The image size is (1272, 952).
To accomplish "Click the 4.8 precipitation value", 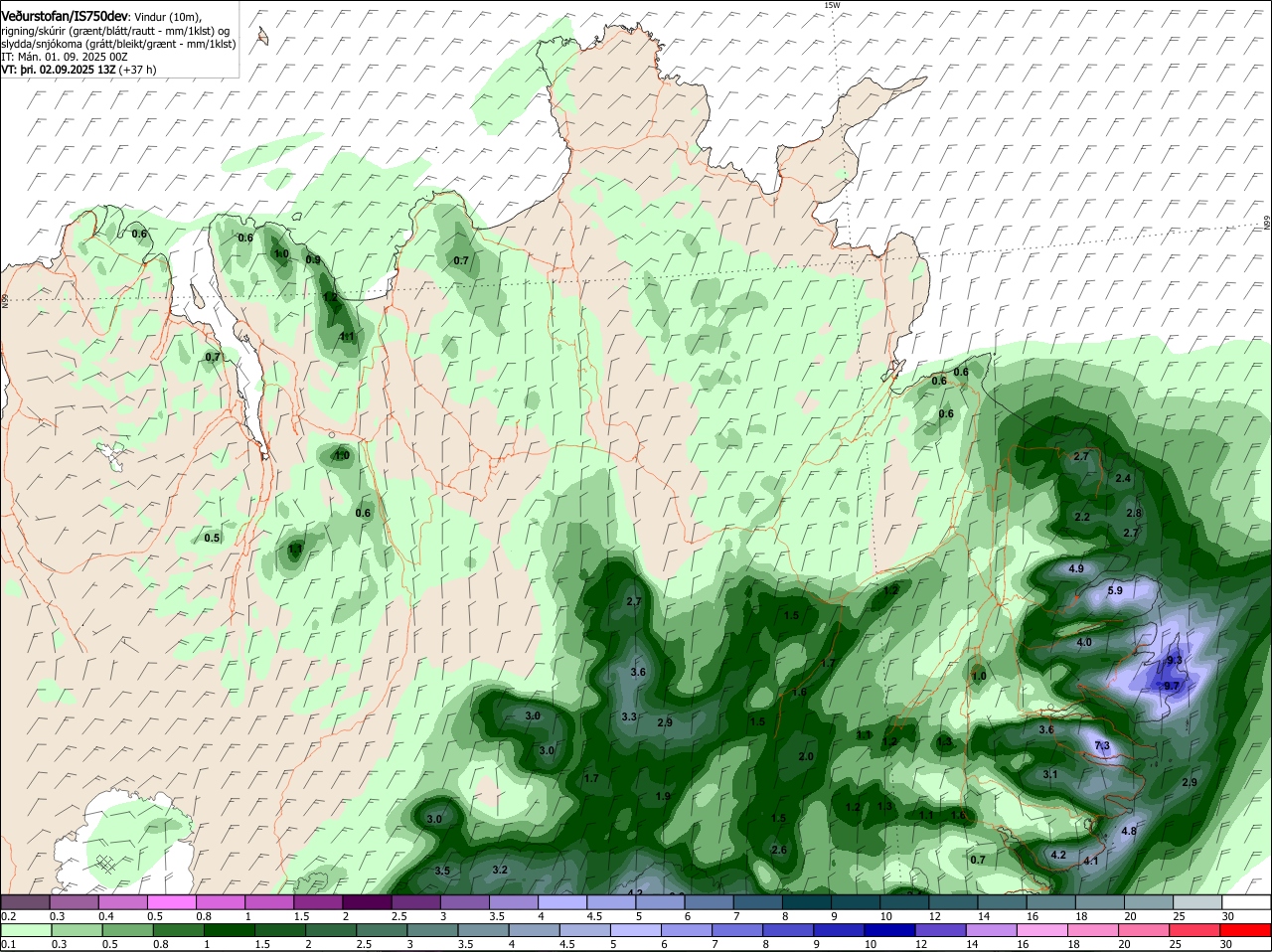I will point(1129,831).
